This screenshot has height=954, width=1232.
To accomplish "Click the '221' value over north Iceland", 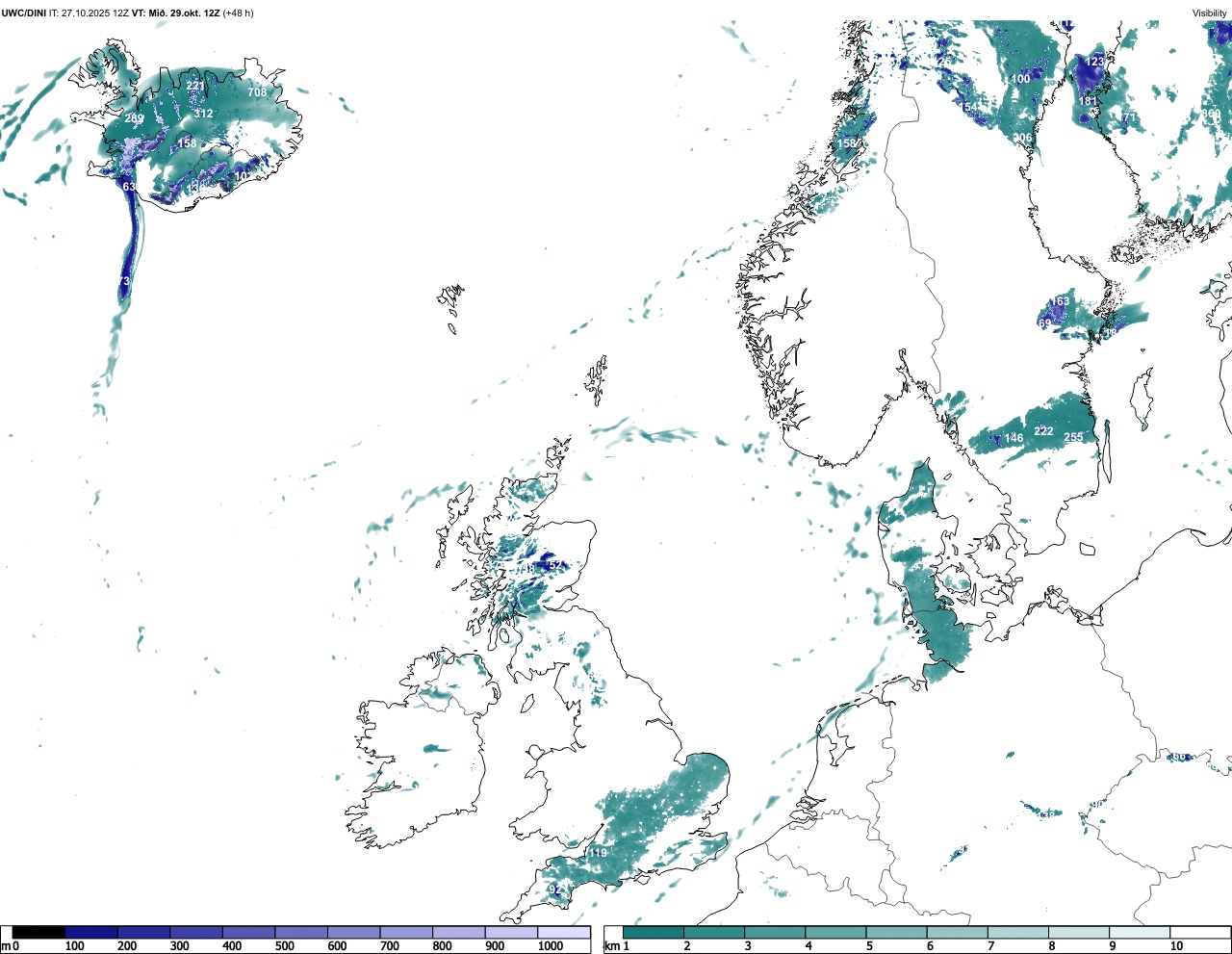I will 195,86.
